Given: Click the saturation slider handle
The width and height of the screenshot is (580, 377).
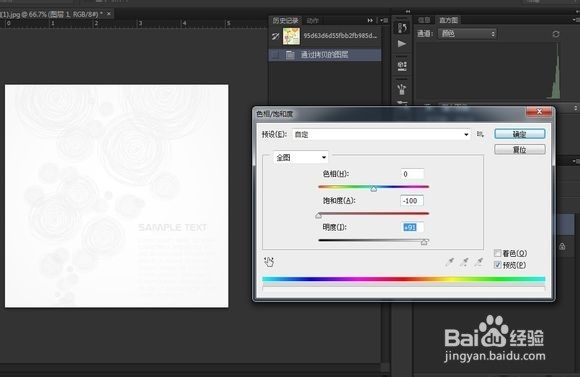Looking at the screenshot, I should (318, 215).
